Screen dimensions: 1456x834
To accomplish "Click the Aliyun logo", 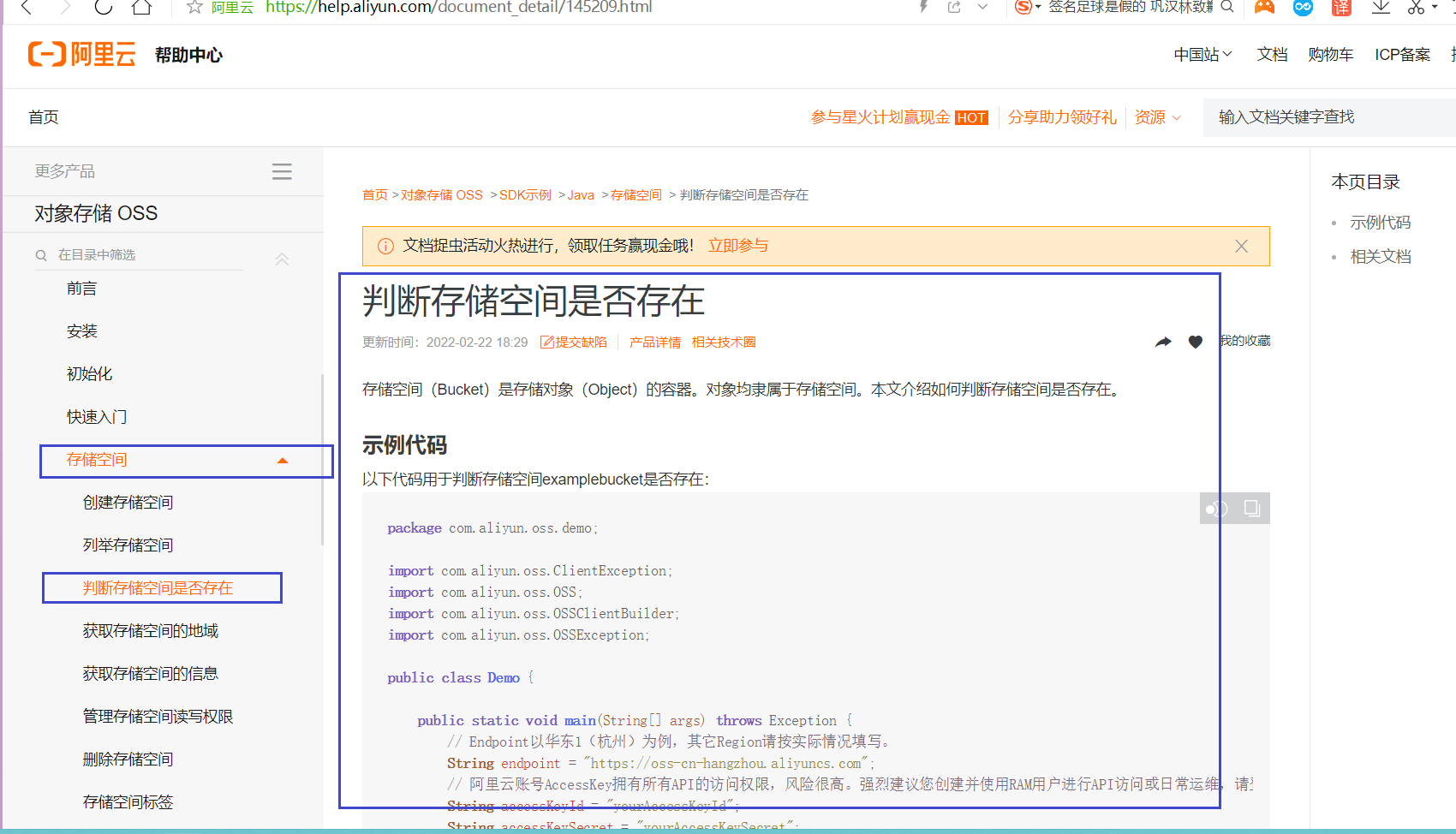I will [x=82, y=55].
